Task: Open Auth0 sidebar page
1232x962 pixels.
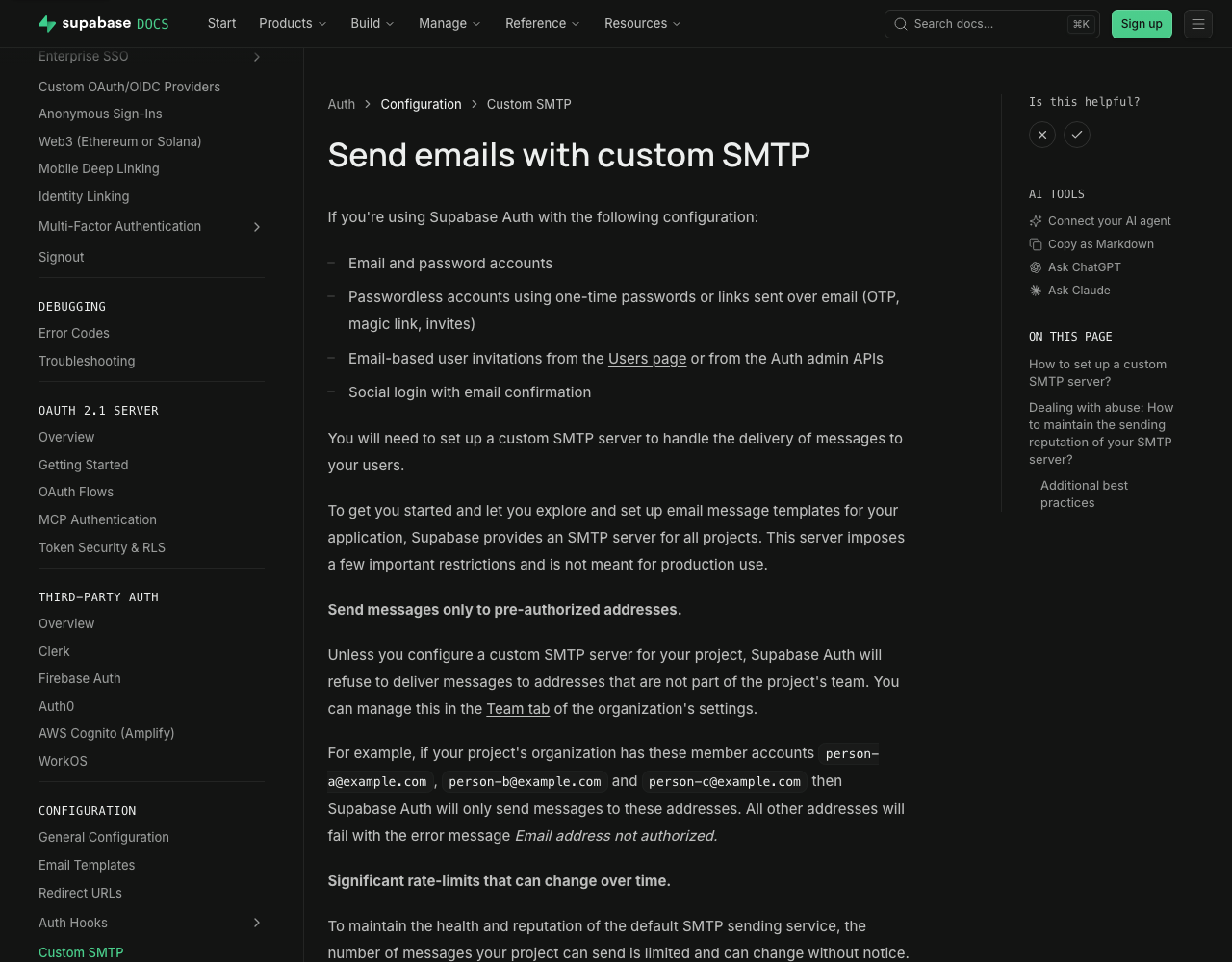Action: tap(56, 706)
